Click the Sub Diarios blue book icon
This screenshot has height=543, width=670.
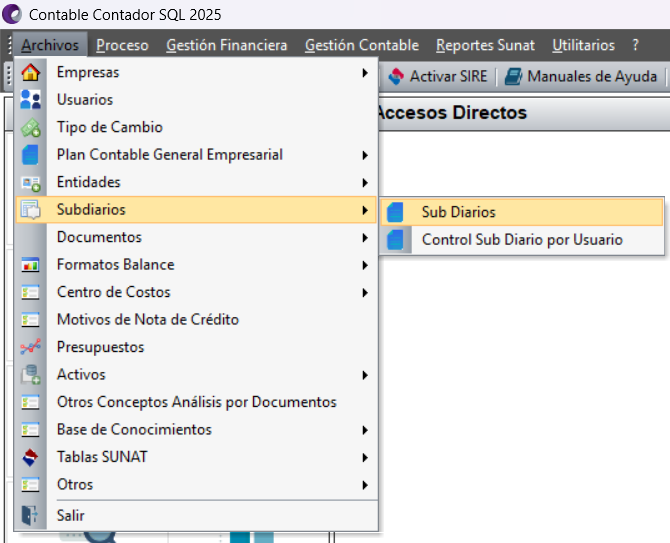coord(397,212)
